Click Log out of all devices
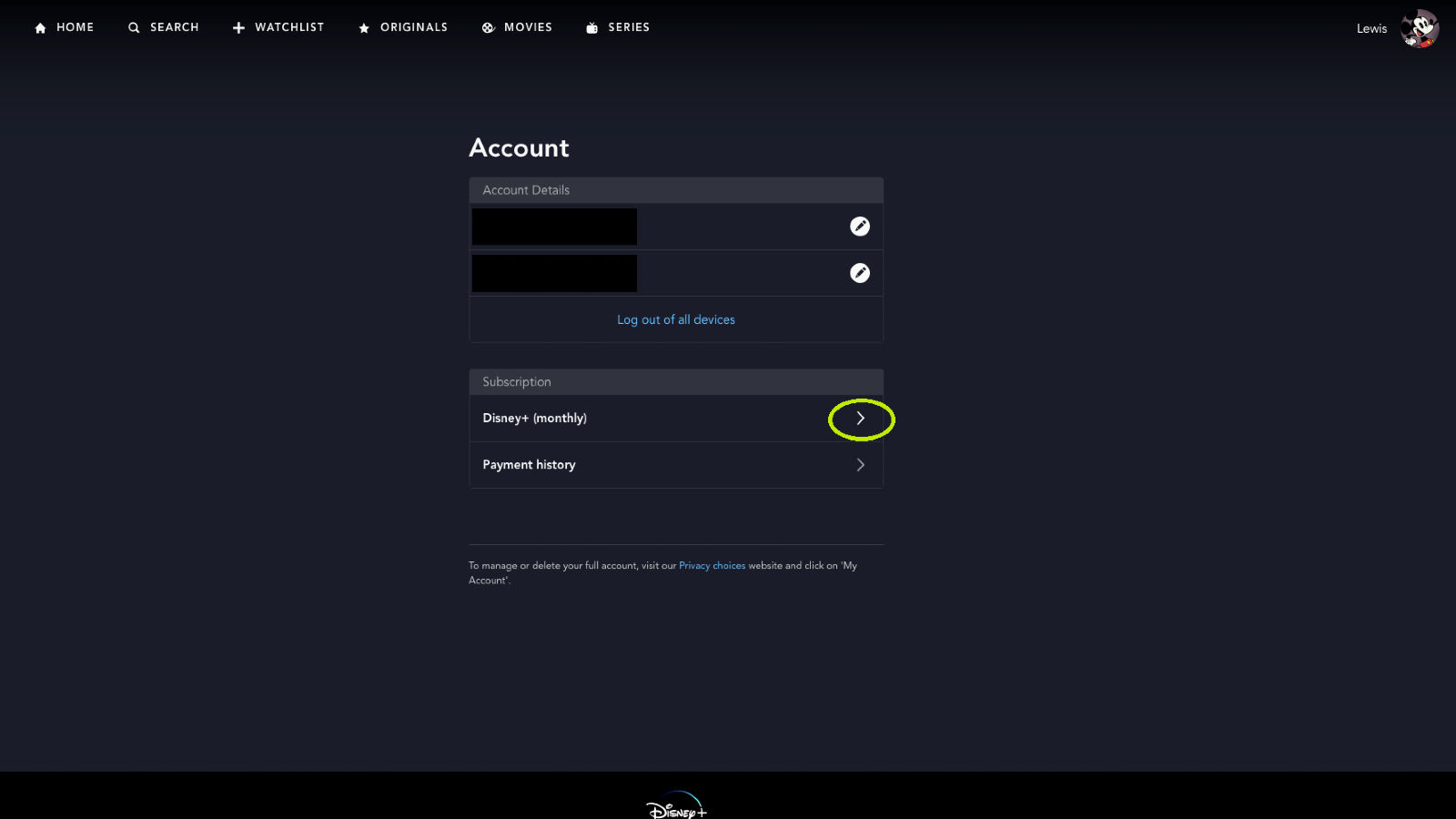The height and width of the screenshot is (819, 1456). 675,319
